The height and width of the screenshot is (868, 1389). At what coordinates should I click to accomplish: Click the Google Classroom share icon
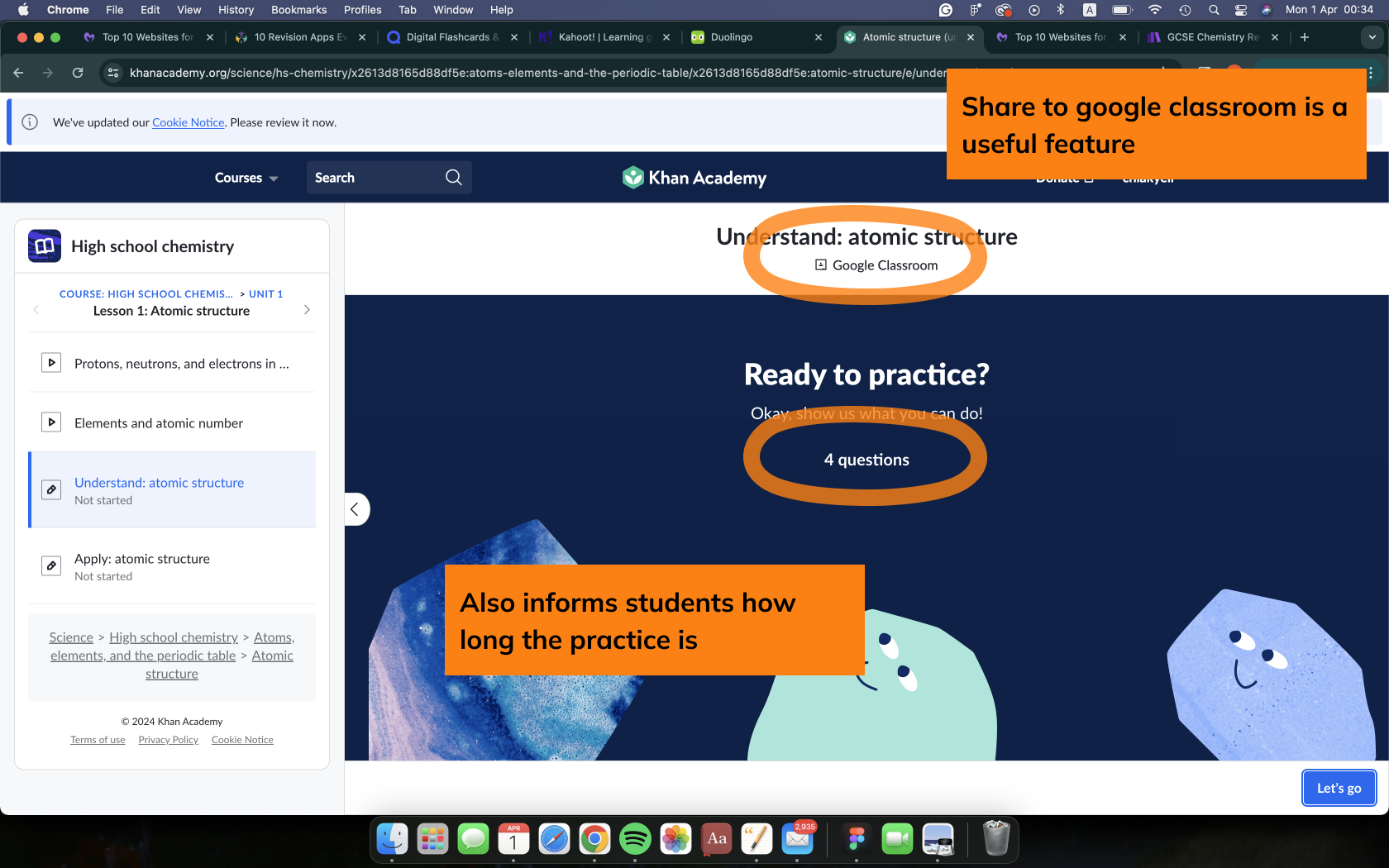click(x=821, y=265)
